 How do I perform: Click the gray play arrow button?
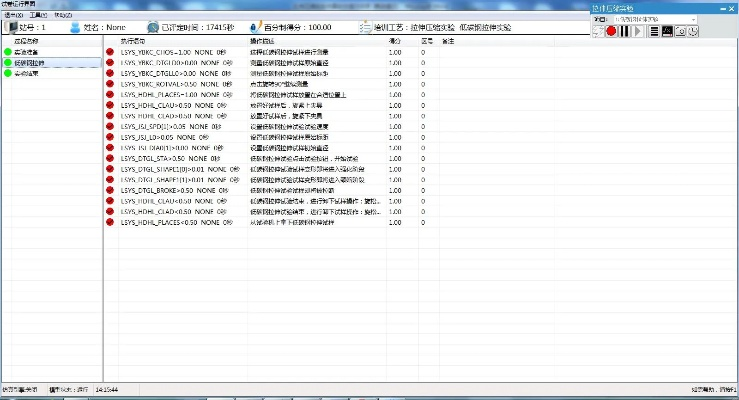click(x=639, y=32)
